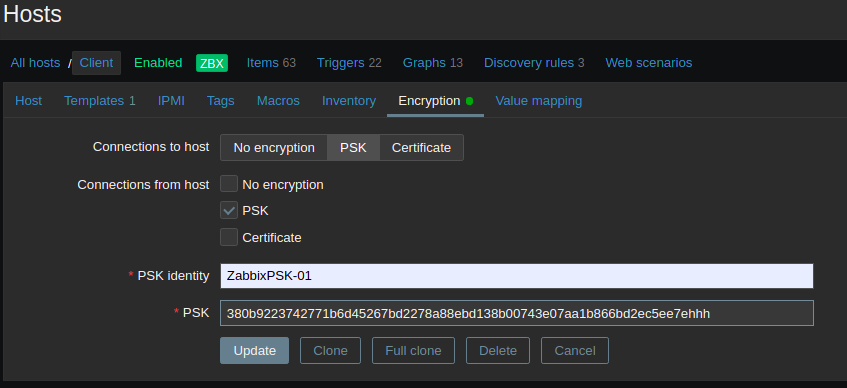Go to the Macros tab
The height and width of the screenshot is (388, 847).
[x=278, y=101]
